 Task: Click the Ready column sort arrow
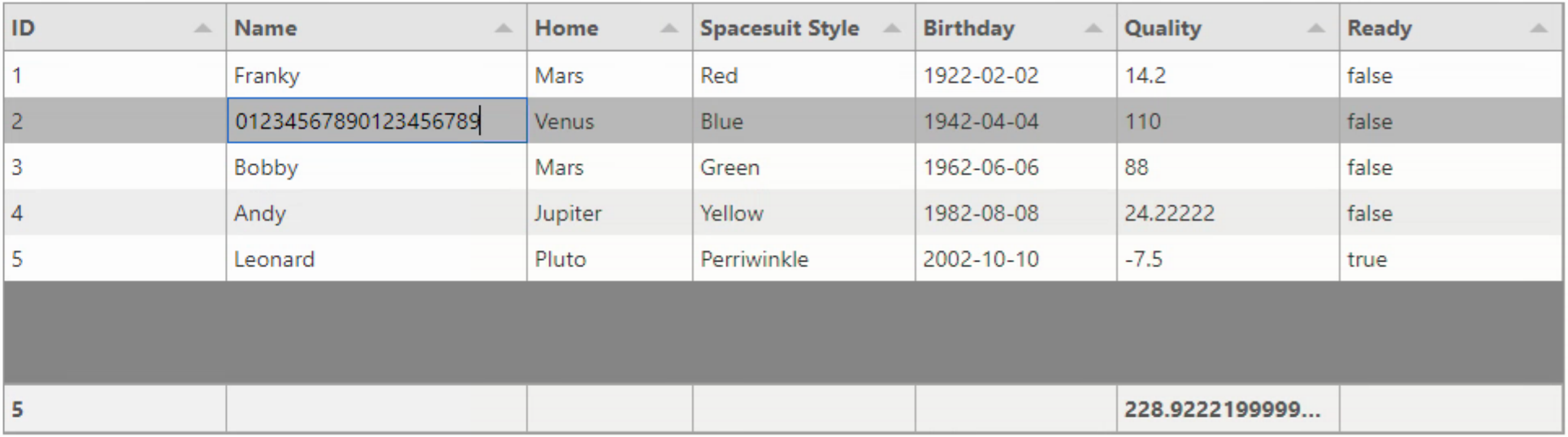pos(1538,28)
